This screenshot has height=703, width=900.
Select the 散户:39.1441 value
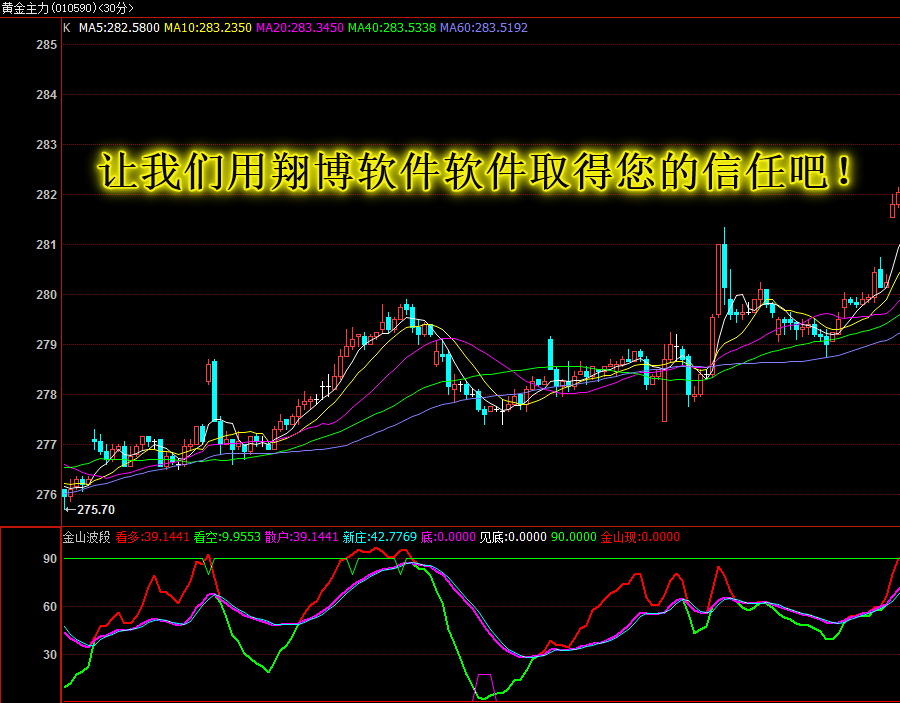pyautogui.click(x=301, y=537)
